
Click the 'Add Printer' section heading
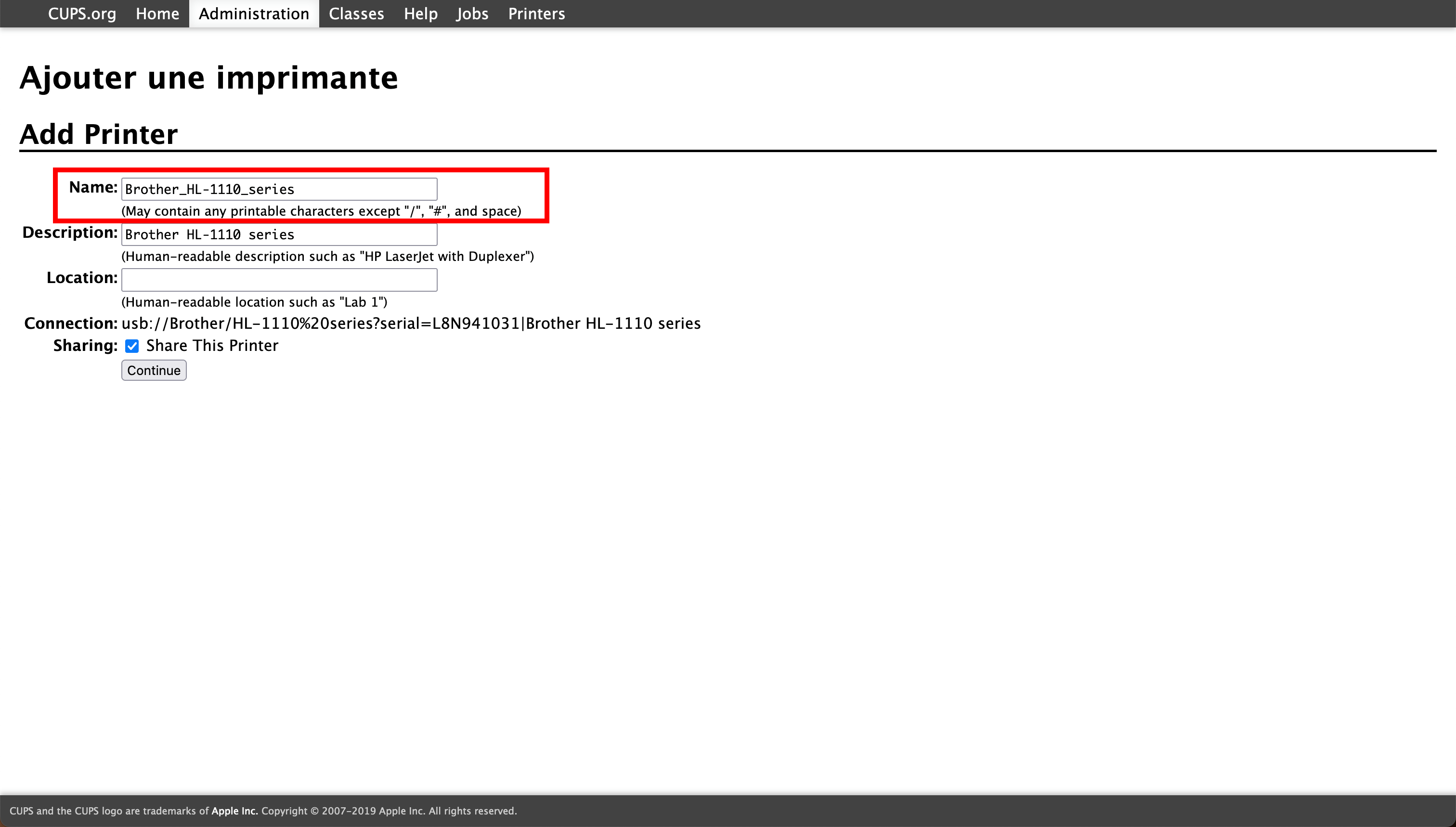point(98,134)
